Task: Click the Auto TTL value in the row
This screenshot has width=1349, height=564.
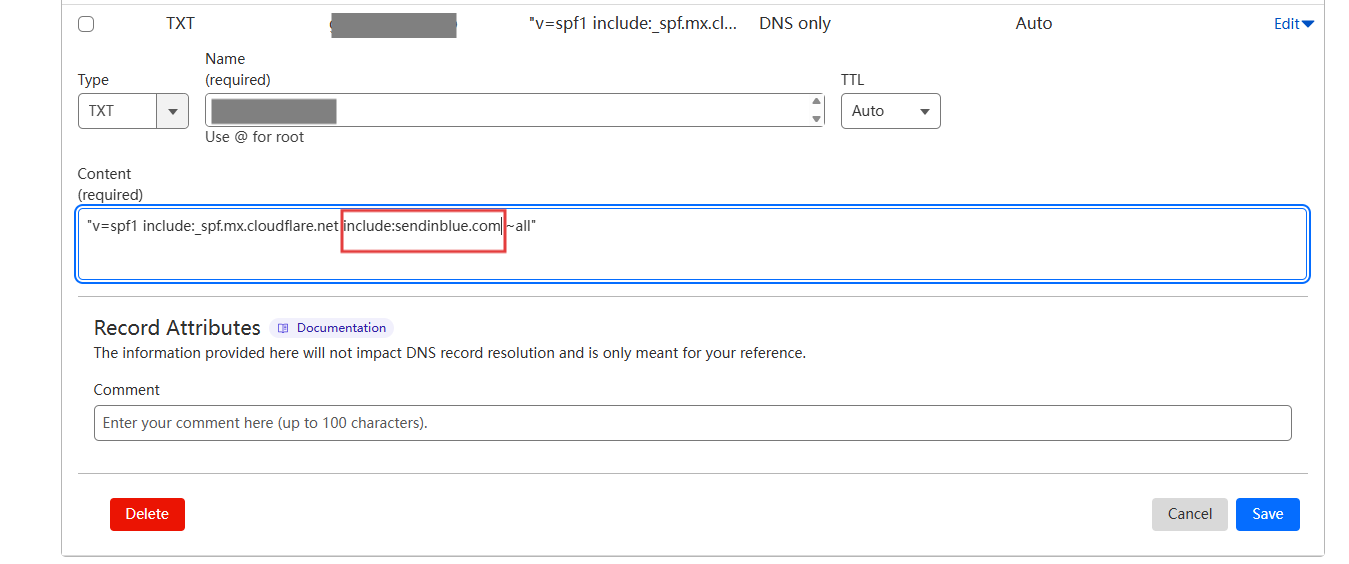Action: point(1033,24)
